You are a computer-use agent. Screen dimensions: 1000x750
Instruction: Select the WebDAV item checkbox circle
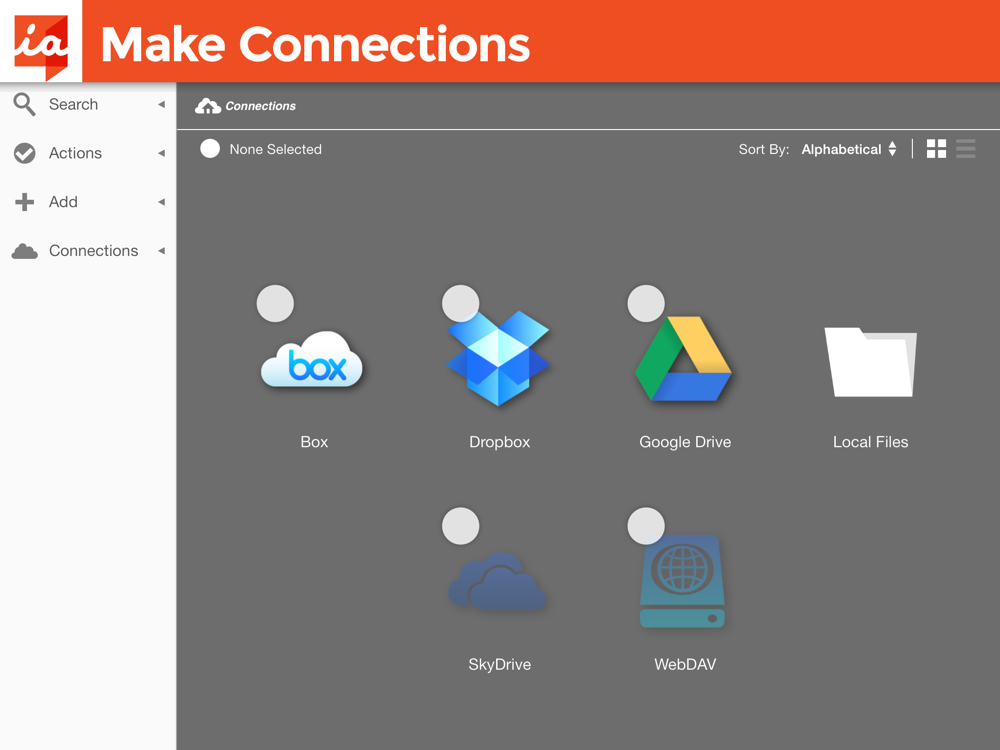645,526
